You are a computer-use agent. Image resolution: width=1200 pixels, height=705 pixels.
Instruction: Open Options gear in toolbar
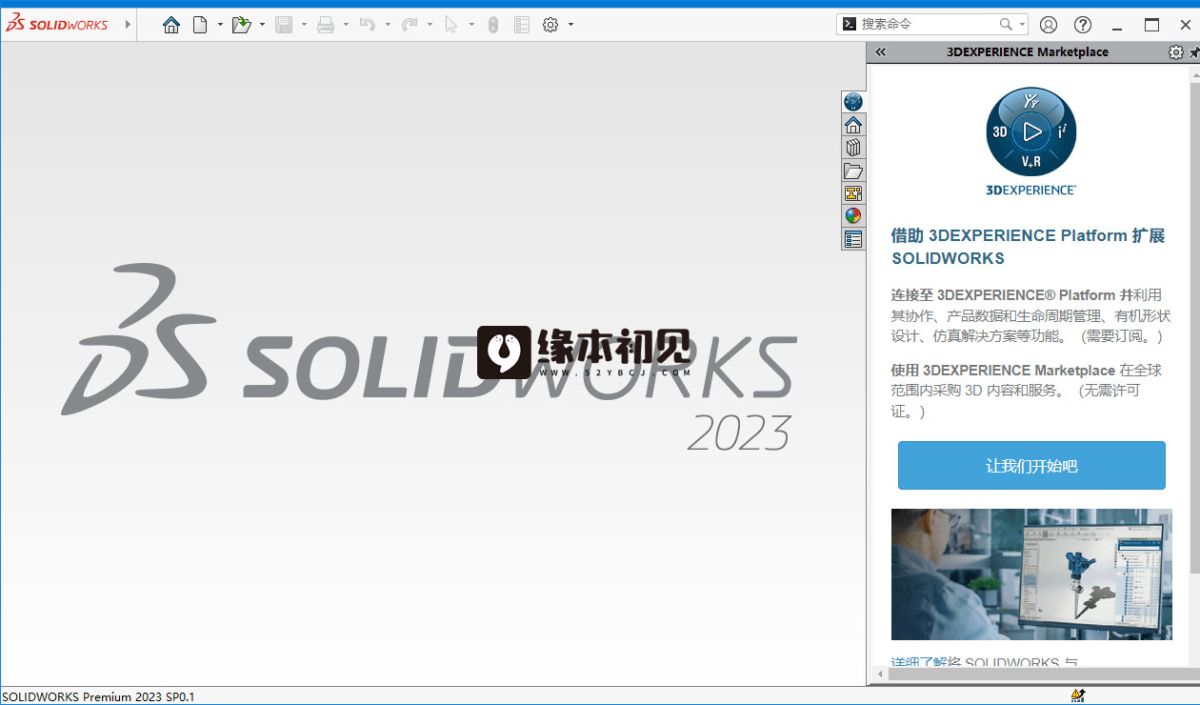pyautogui.click(x=550, y=25)
